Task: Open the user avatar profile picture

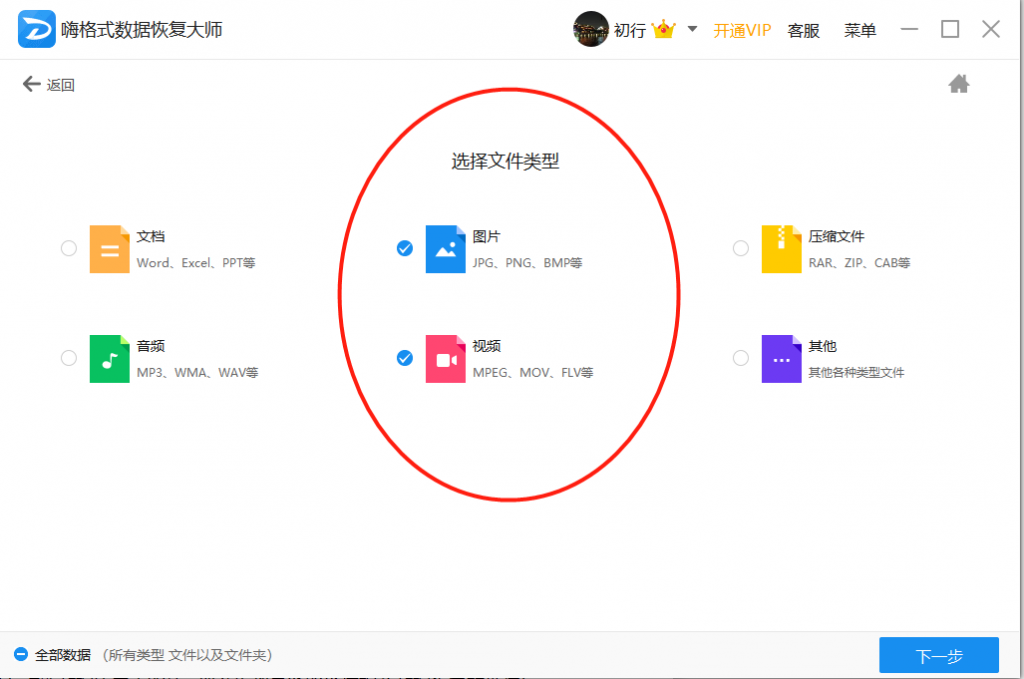Action: 590,29
